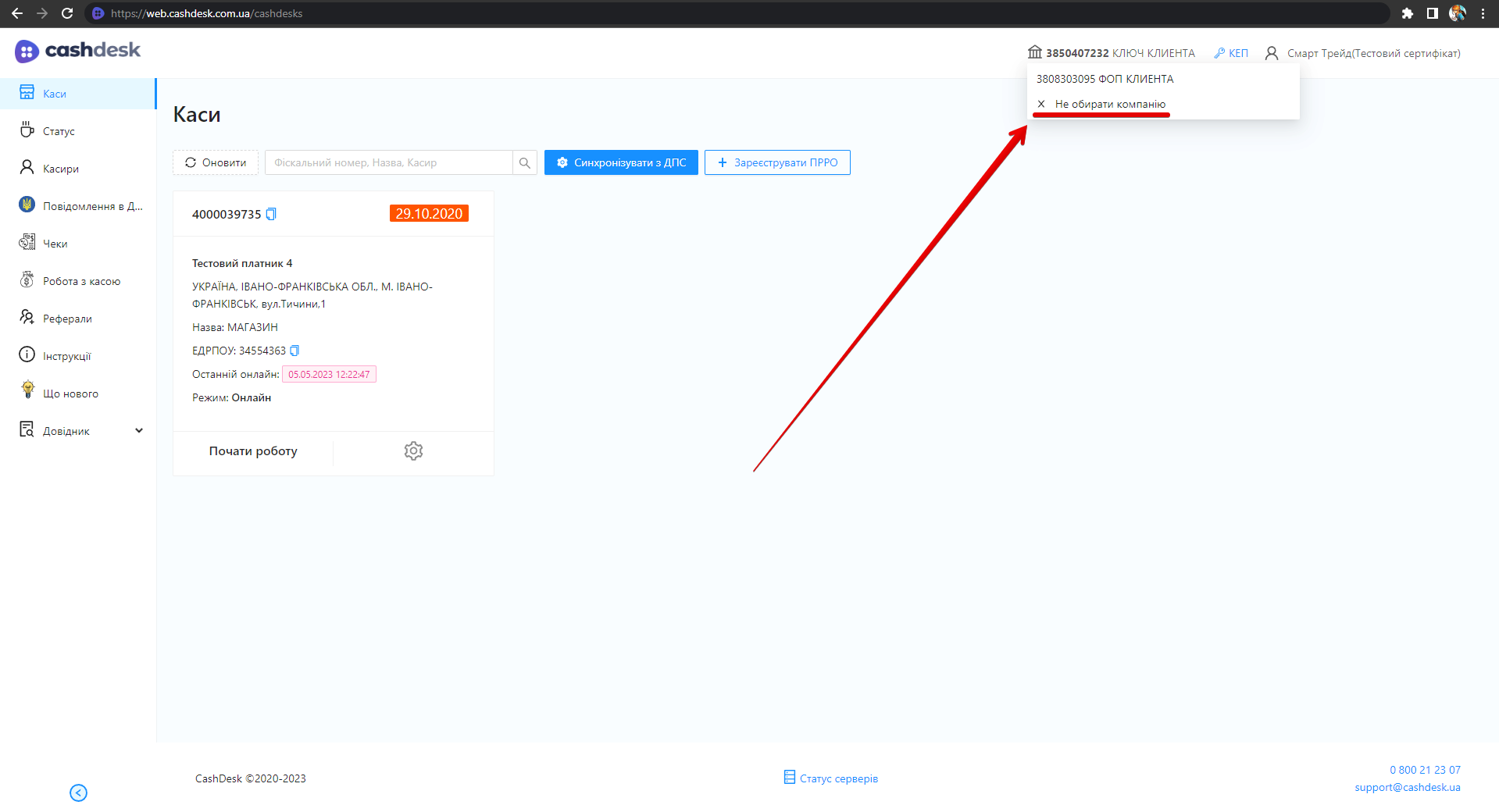Click the cashdesk logo
This screenshot has height=812, width=1499.
tap(78, 51)
